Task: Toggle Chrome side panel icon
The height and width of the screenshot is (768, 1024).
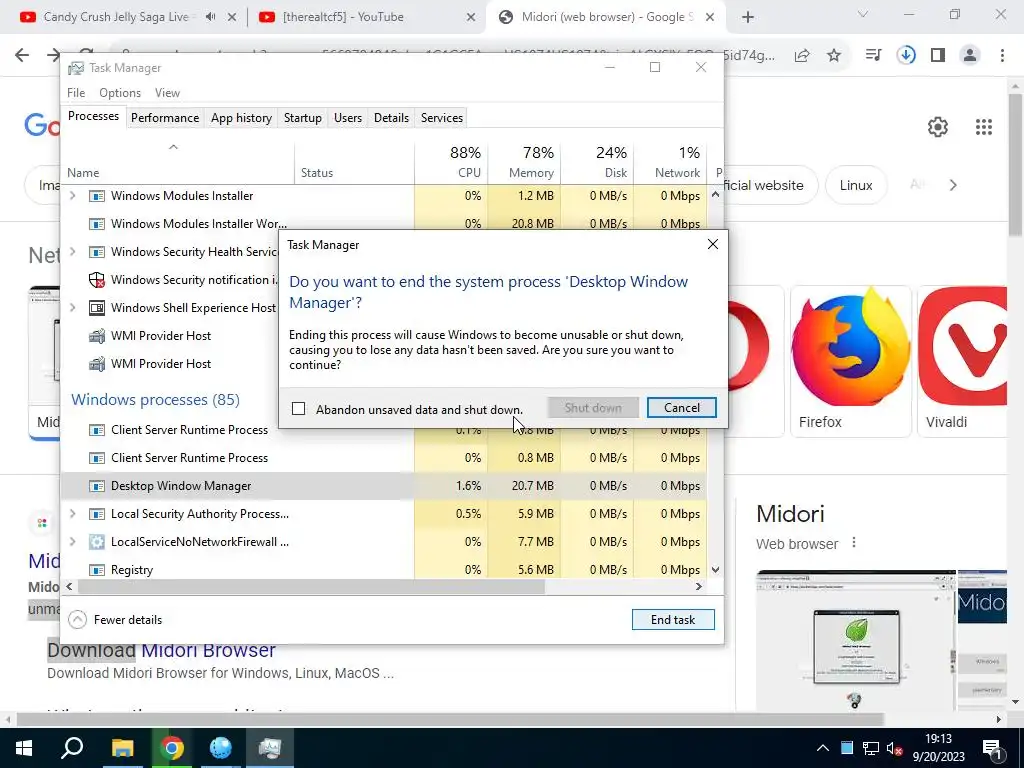Action: pyautogui.click(x=938, y=56)
